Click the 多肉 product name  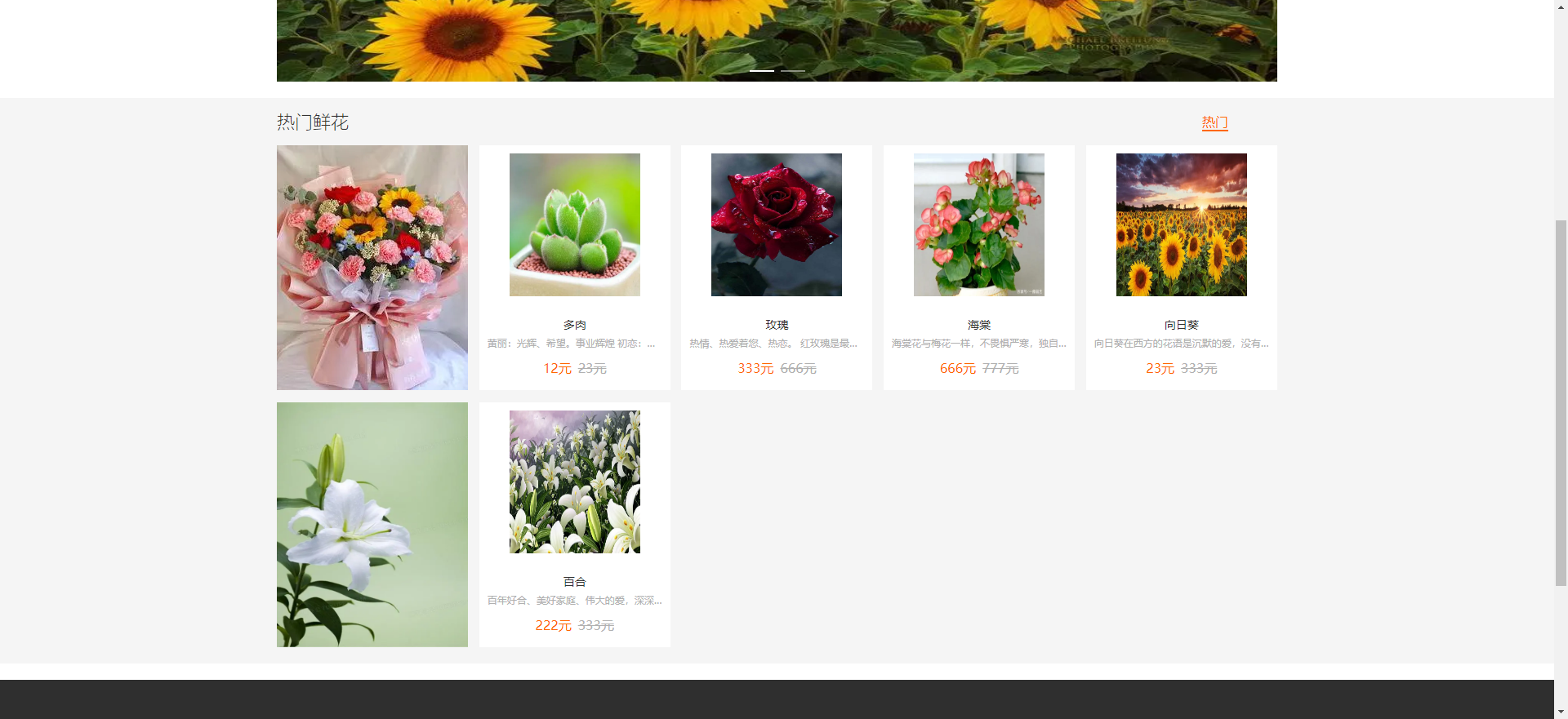(574, 325)
